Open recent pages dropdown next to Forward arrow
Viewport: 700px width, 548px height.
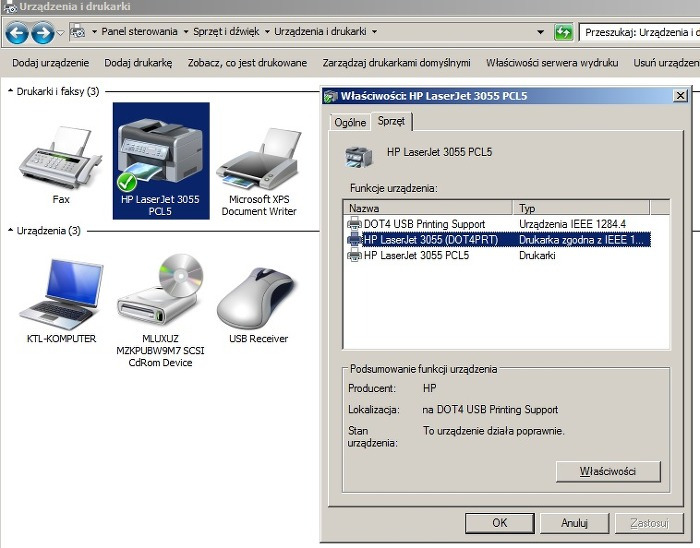(x=61, y=33)
